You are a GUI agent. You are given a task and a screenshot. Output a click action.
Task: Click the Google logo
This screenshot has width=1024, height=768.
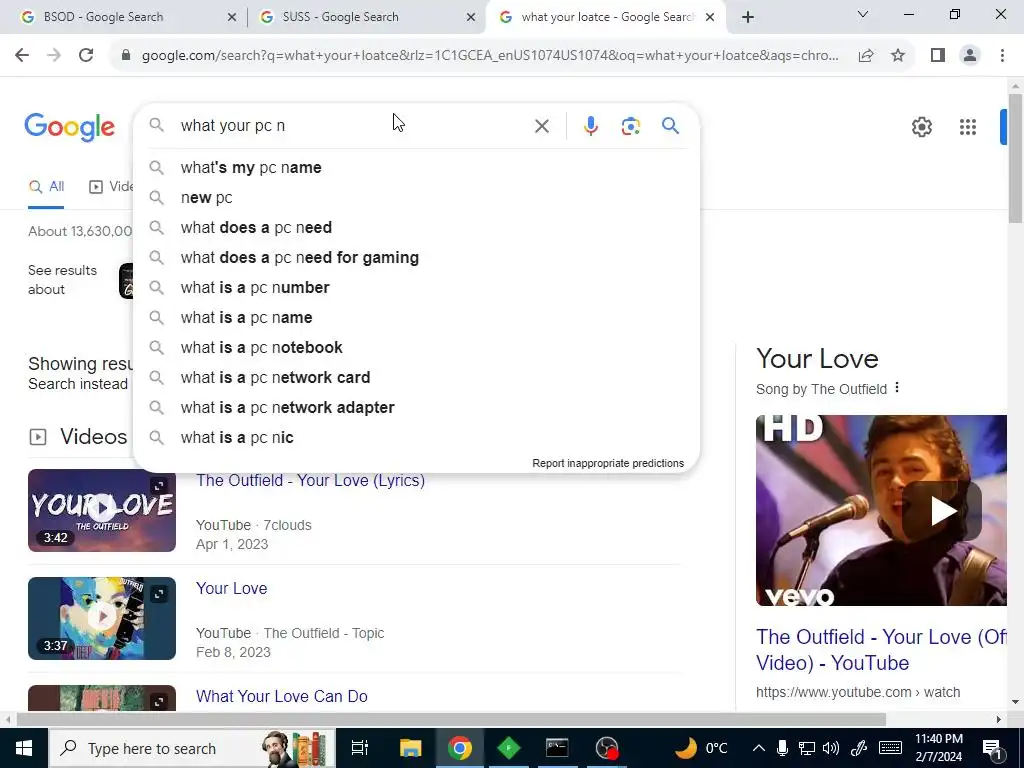point(70,127)
